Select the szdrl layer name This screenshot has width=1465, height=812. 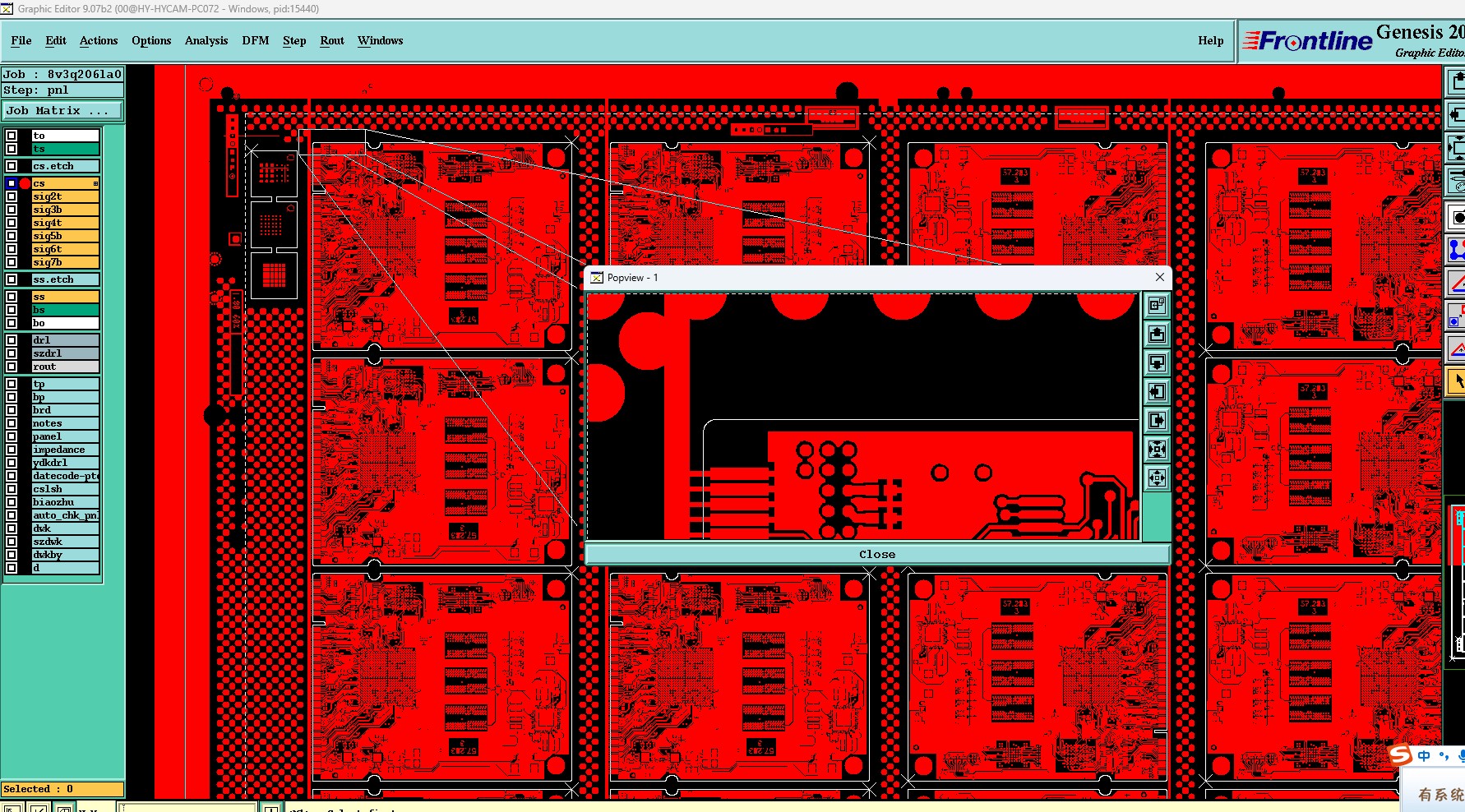click(65, 353)
